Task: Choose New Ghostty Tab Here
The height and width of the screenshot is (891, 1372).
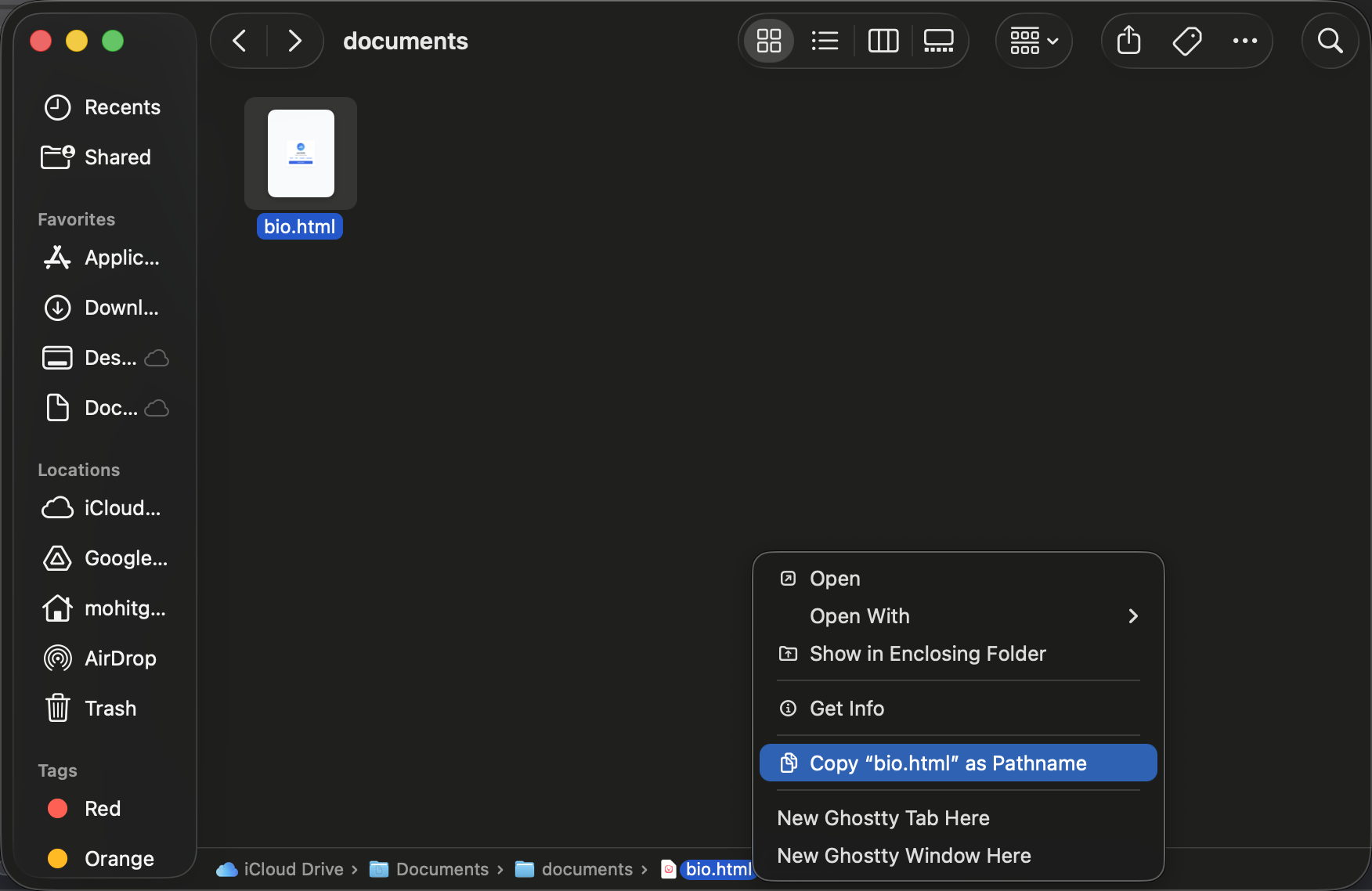Action: [x=883, y=818]
